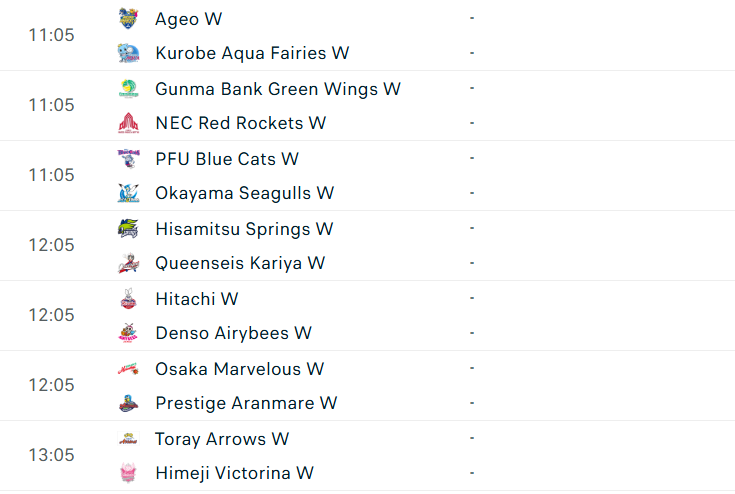Open the NEC Red Rockets W link

pos(240,123)
